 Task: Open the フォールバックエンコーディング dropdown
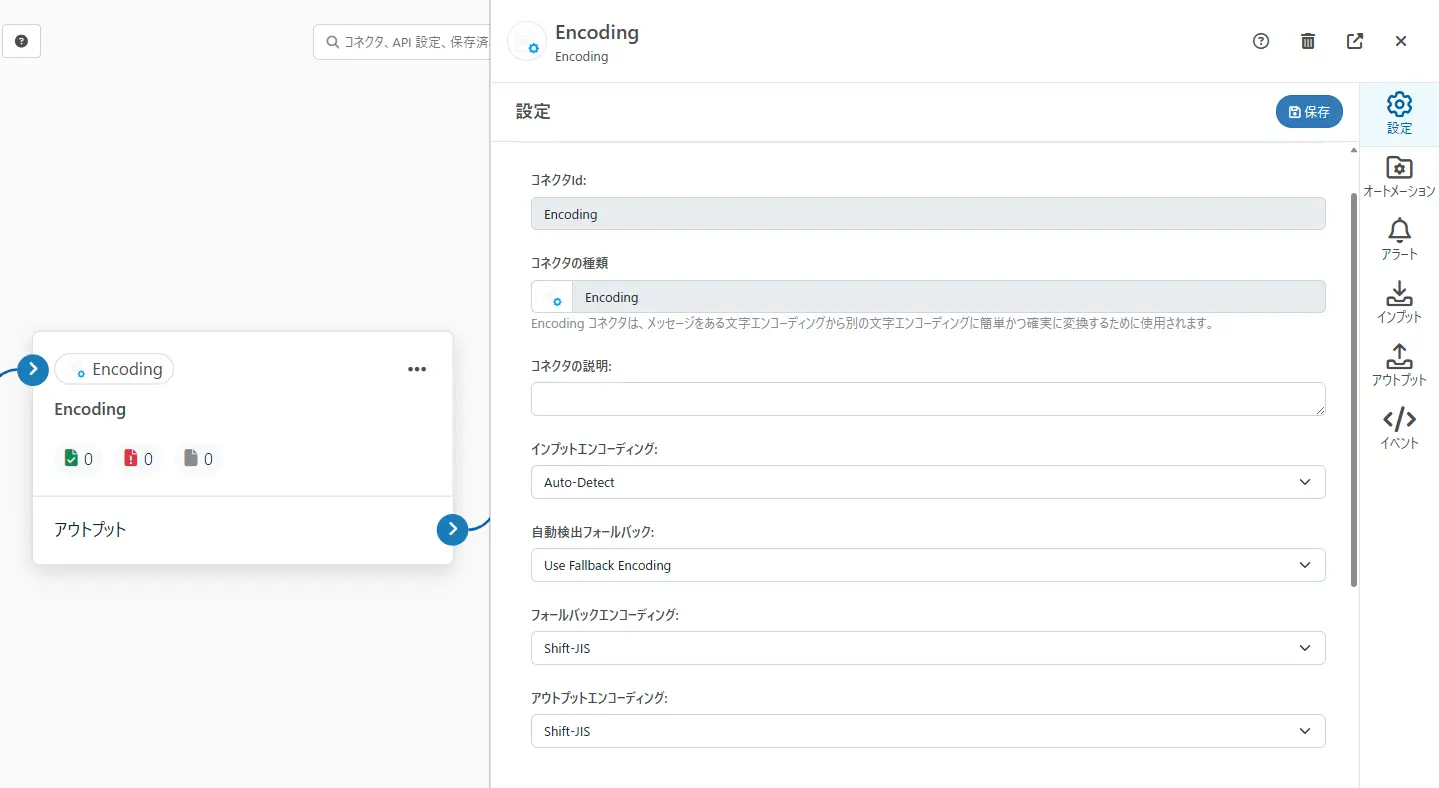pos(927,648)
